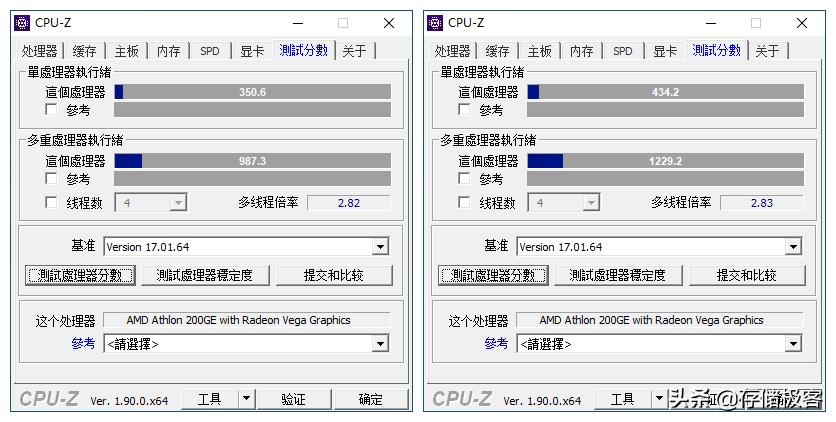This screenshot has width=836, height=422.
Task: Click 工具 button in left window
Action: coord(210,399)
